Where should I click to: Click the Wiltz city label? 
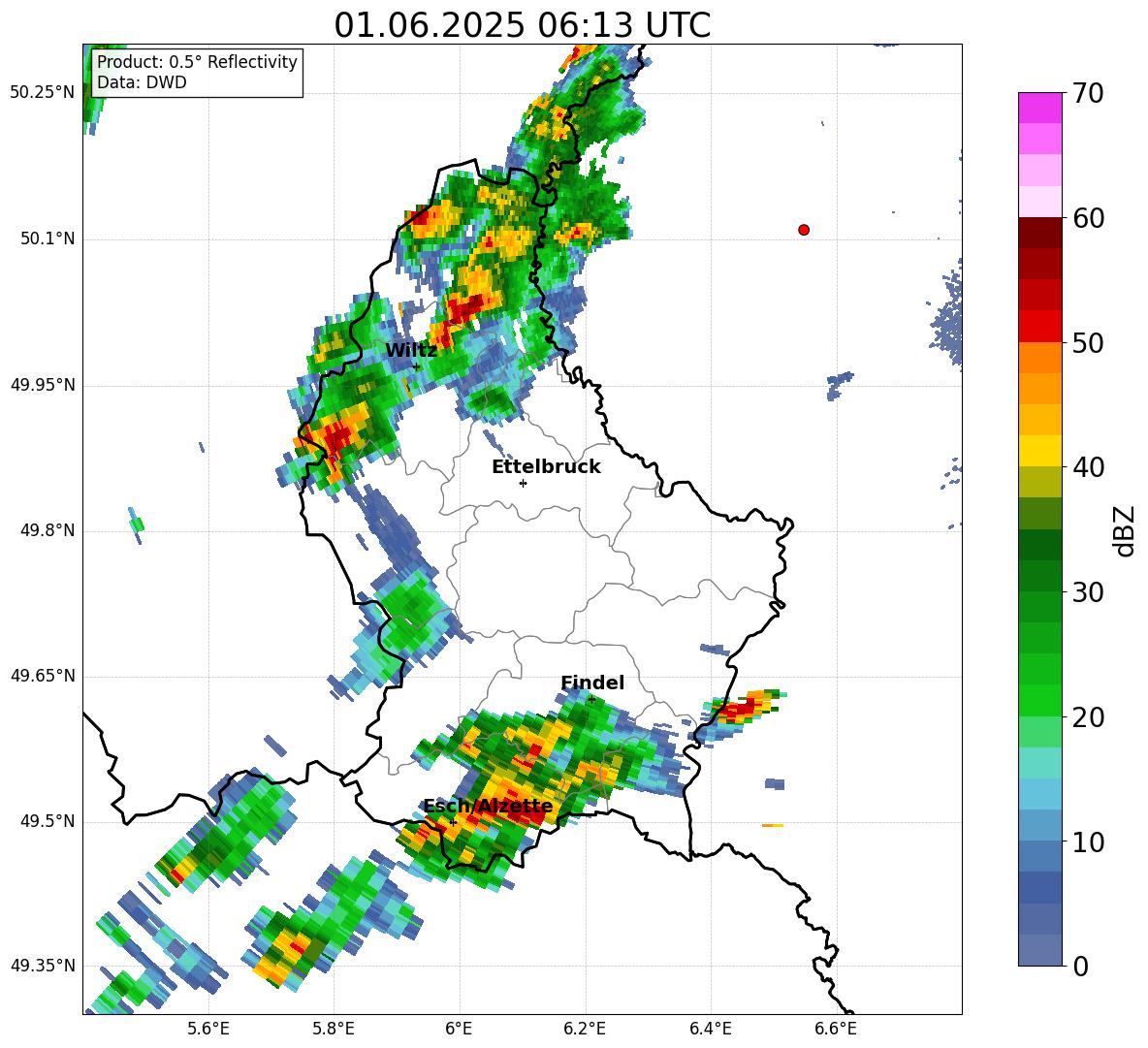pos(411,351)
